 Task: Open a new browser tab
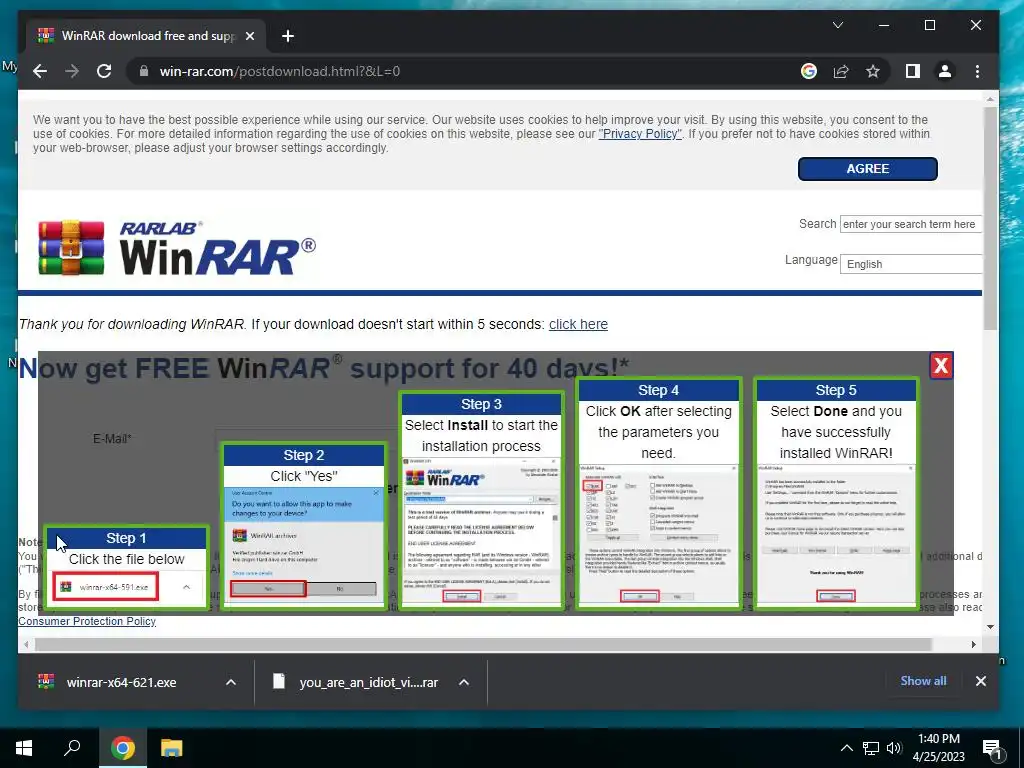click(288, 36)
